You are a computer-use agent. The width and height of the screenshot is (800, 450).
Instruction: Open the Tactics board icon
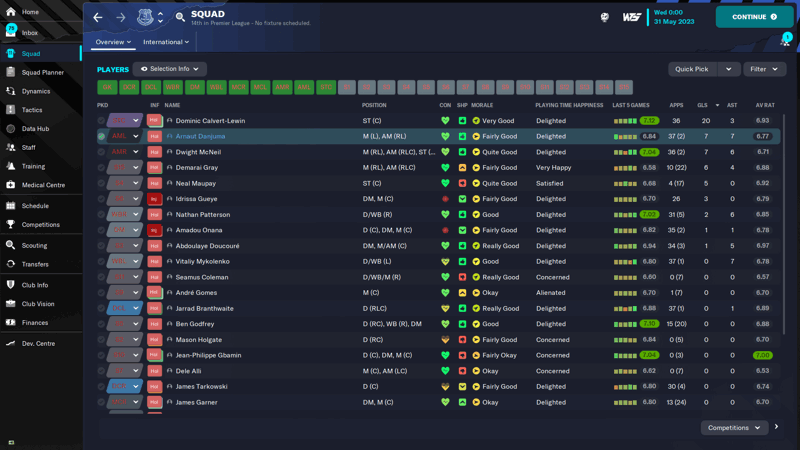pos(11,110)
